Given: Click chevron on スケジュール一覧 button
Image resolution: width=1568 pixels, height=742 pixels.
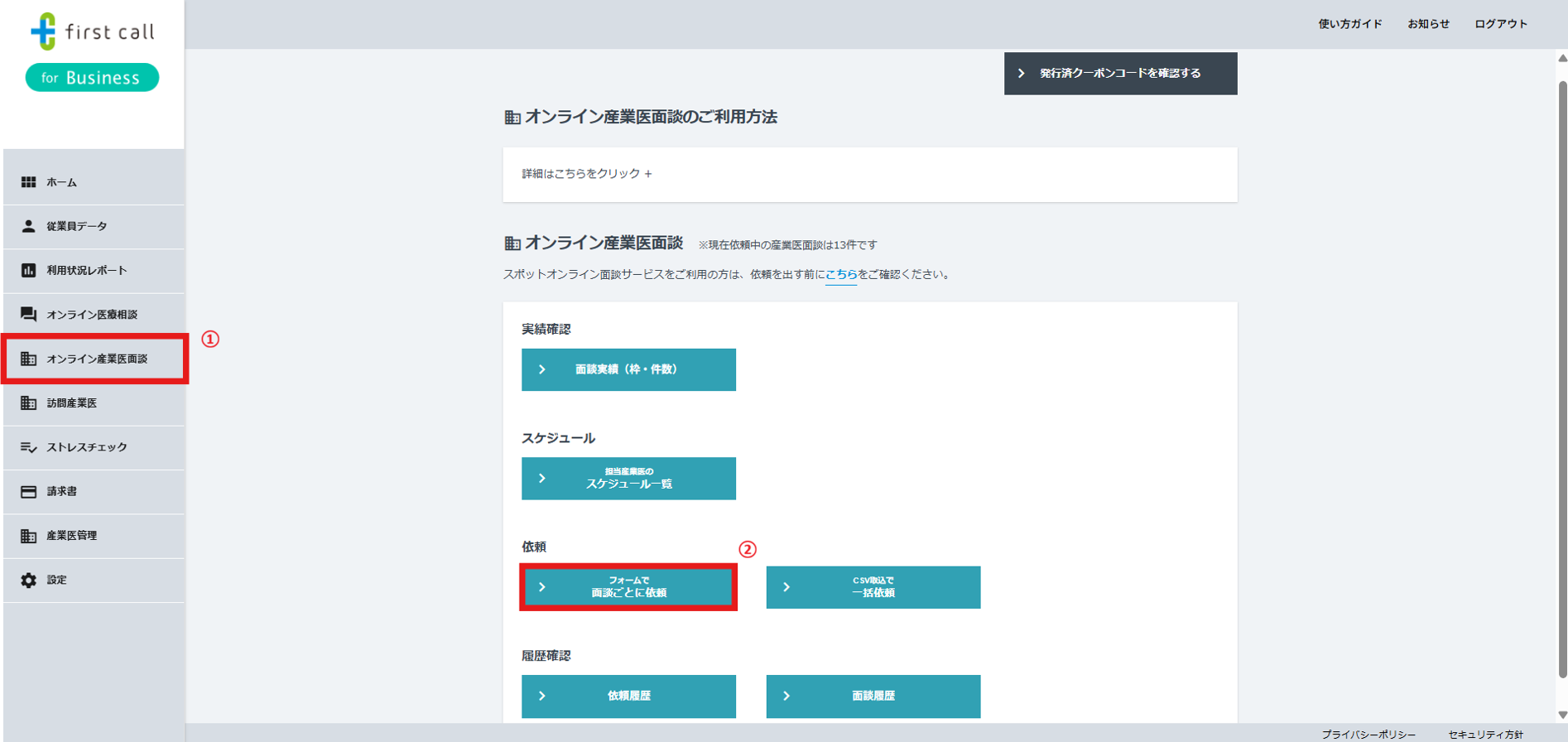Looking at the screenshot, I should click(x=542, y=479).
